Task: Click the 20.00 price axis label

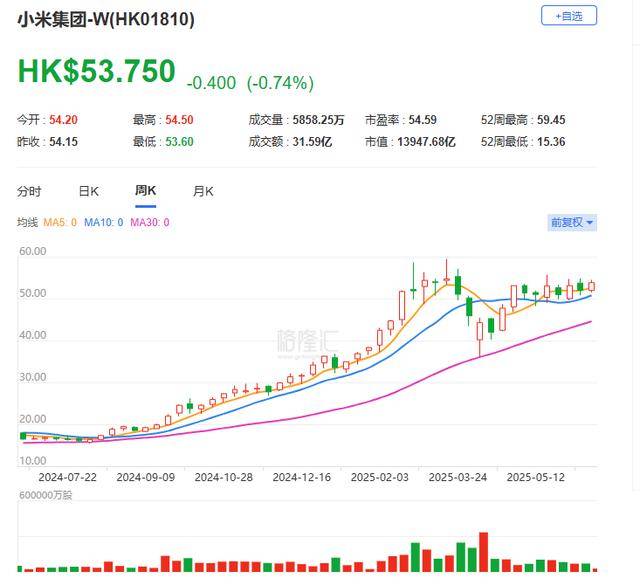Action: click(x=33, y=419)
